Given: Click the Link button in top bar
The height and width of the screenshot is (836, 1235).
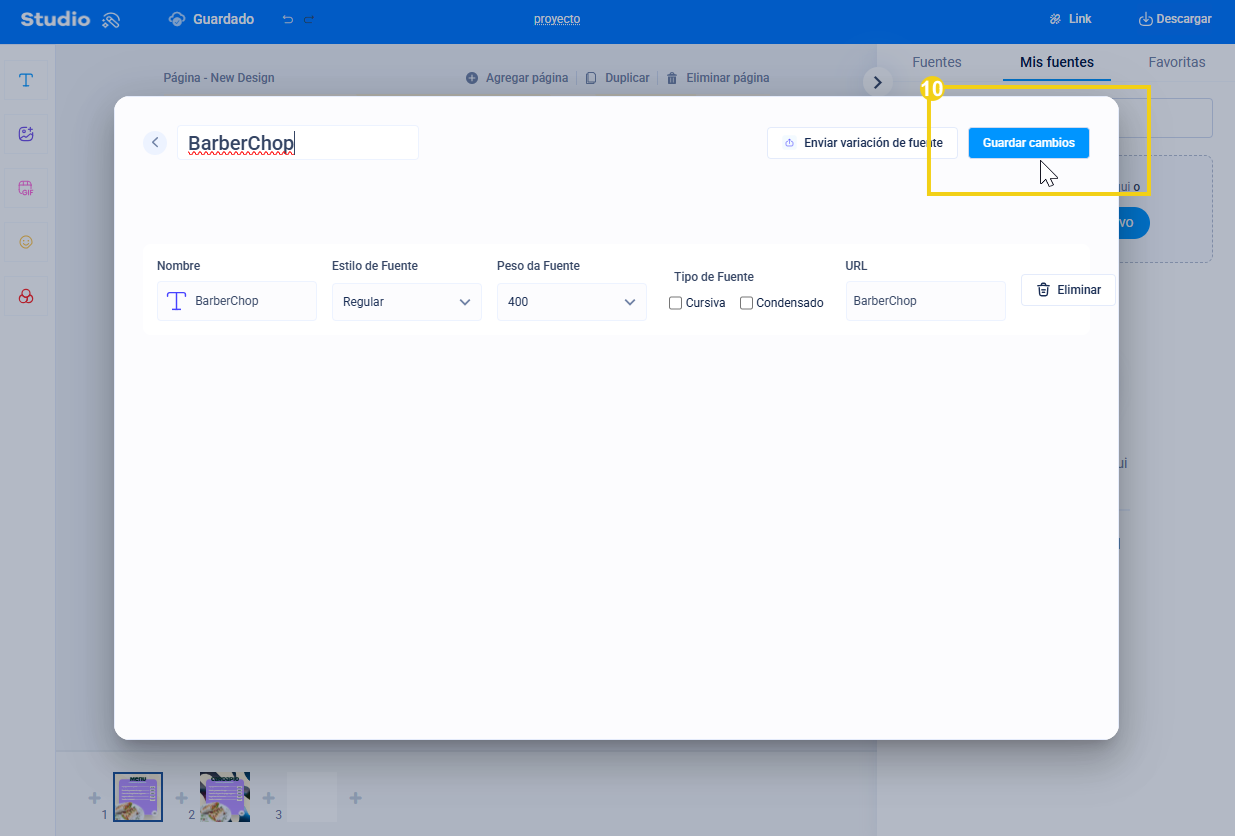Looking at the screenshot, I should pyautogui.click(x=1070, y=19).
